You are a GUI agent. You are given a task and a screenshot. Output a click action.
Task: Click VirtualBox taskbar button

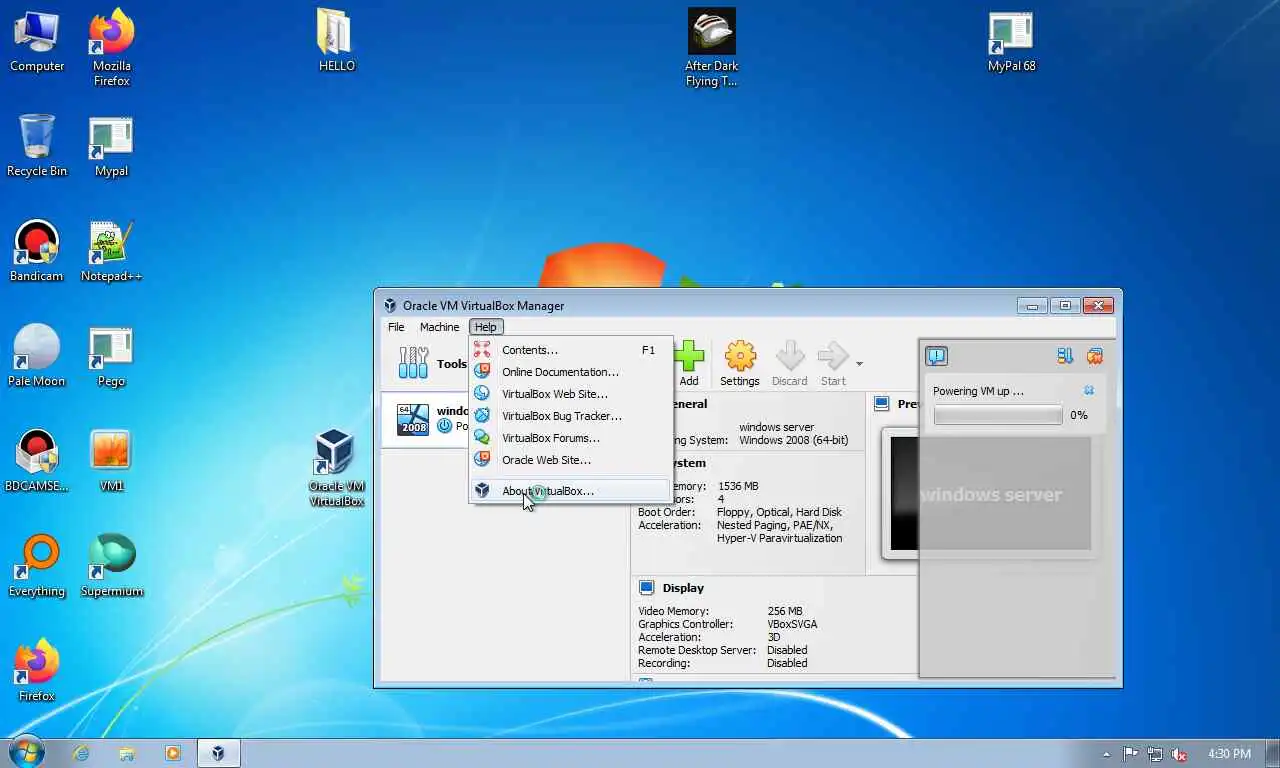(x=217, y=753)
